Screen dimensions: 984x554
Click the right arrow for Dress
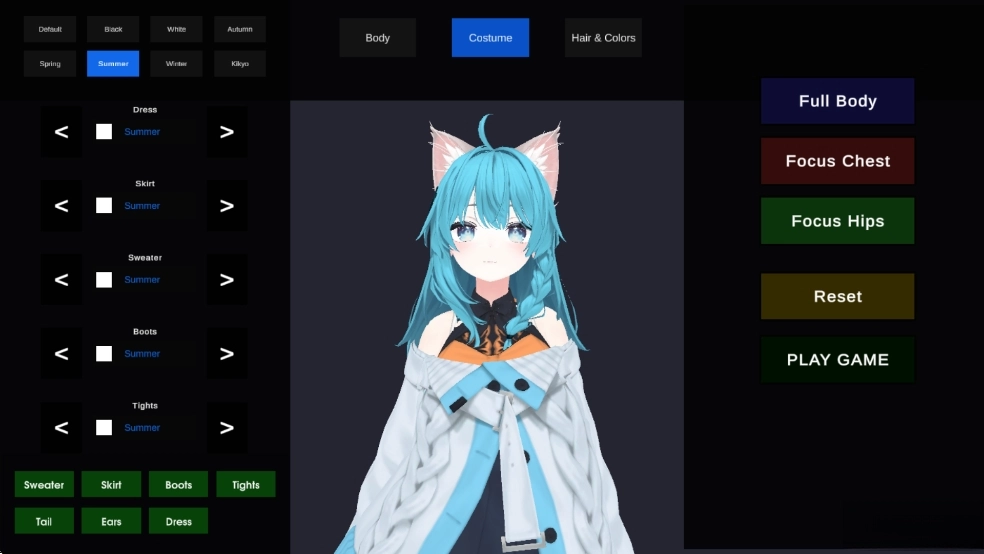point(227,132)
